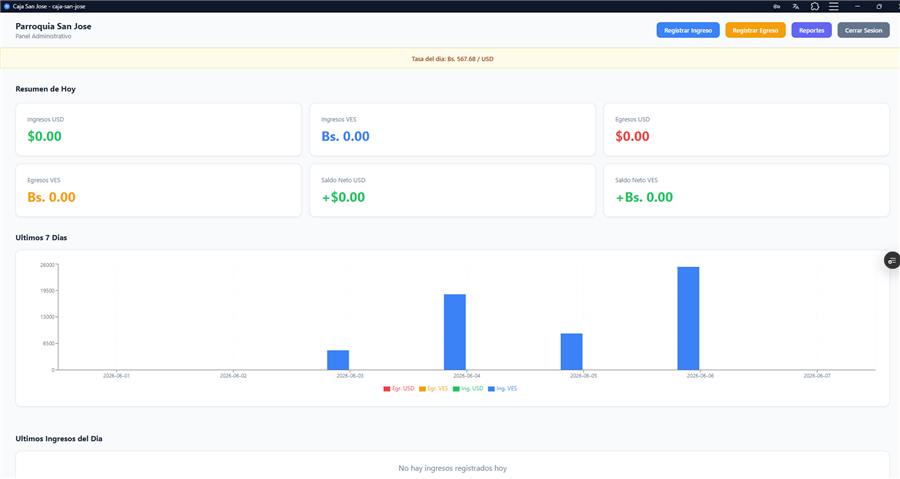Viewport: 900px width, 479px height.
Task: Click the Ingresos VES Bs. 0.00 value
Action: click(345, 137)
